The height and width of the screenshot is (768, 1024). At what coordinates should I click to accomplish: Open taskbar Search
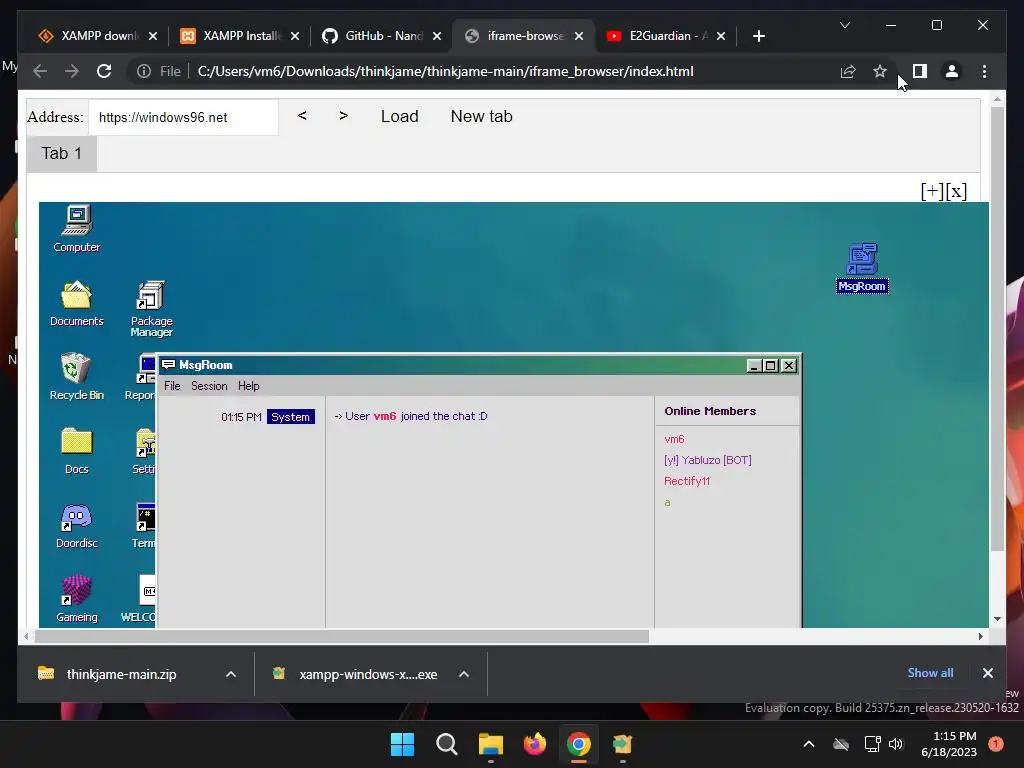pyautogui.click(x=447, y=744)
